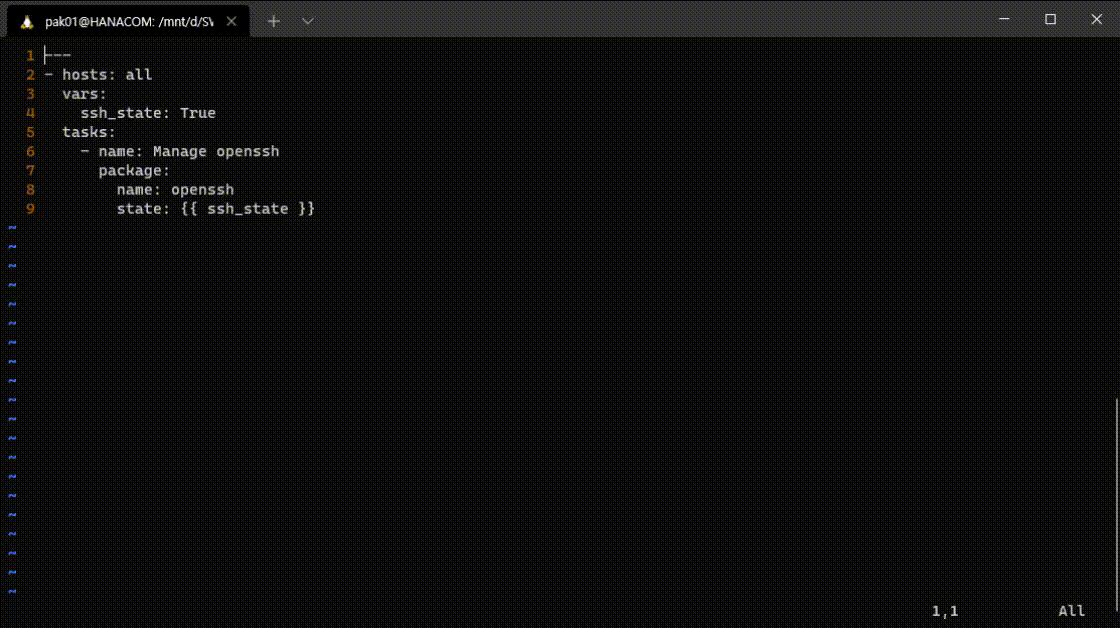The height and width of the screenshot is (628, 1120).
Task: Close the pak01@HANACOM tab
Action: pyautogui.click(x=231, y=21)
